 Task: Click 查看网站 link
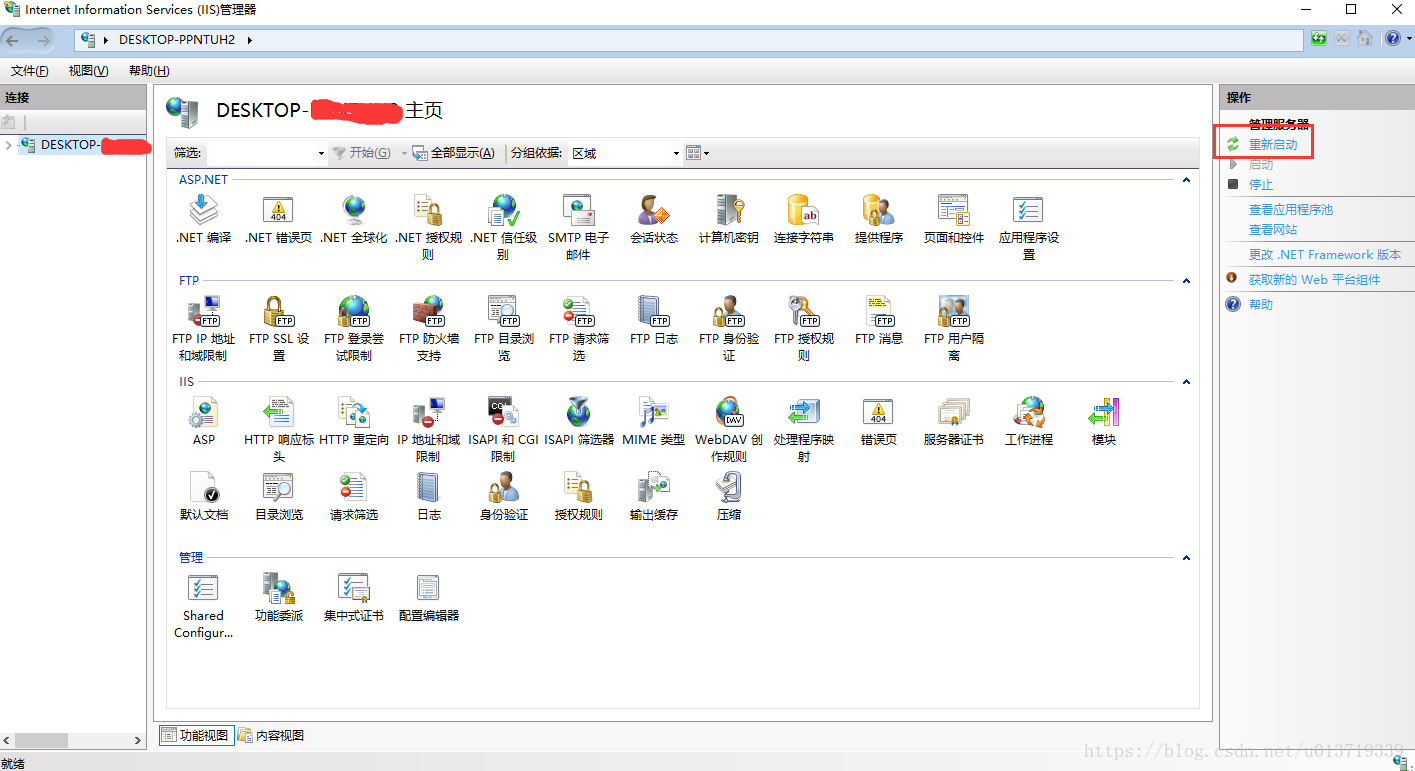pos(1273,230)
